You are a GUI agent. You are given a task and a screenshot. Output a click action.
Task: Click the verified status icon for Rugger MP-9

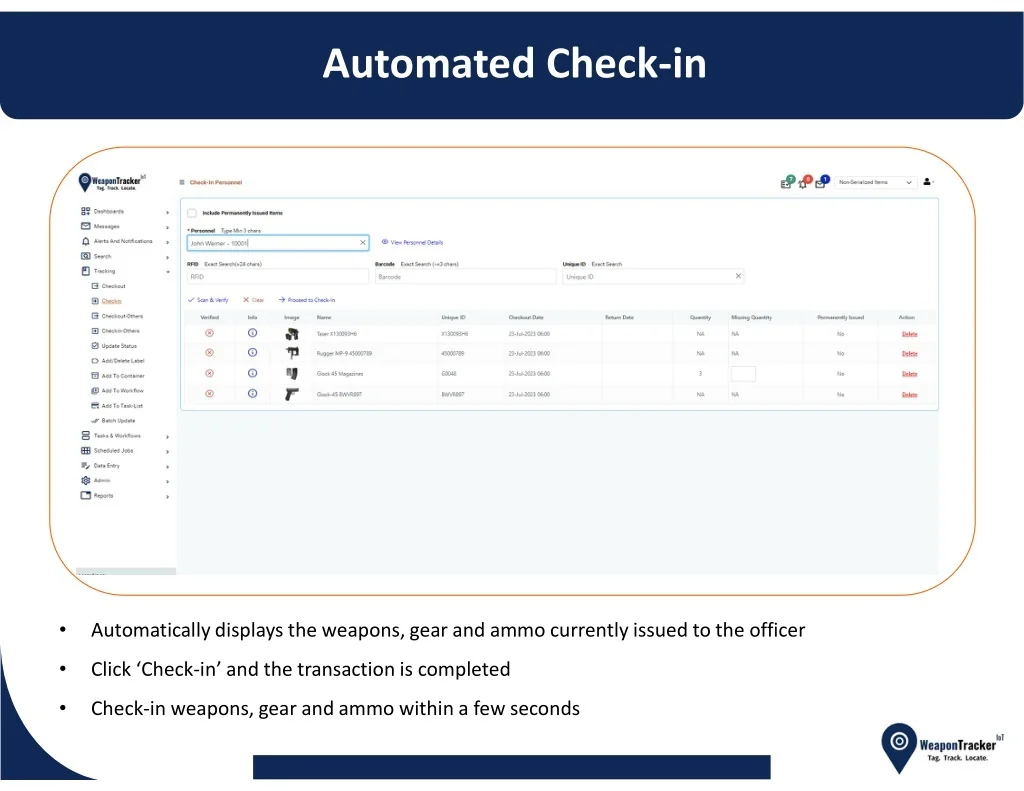coord(210,353)
